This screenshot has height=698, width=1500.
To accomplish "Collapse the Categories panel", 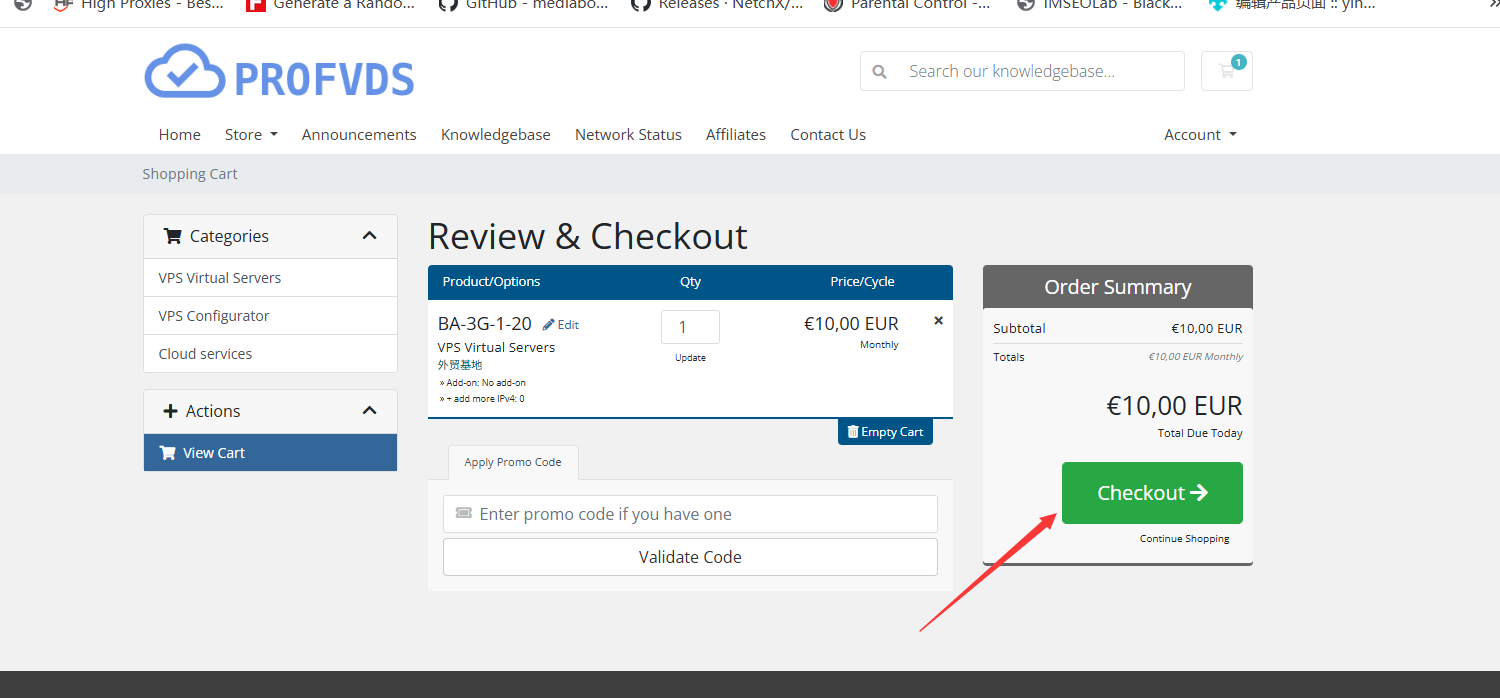I will [x=369, y=236].
